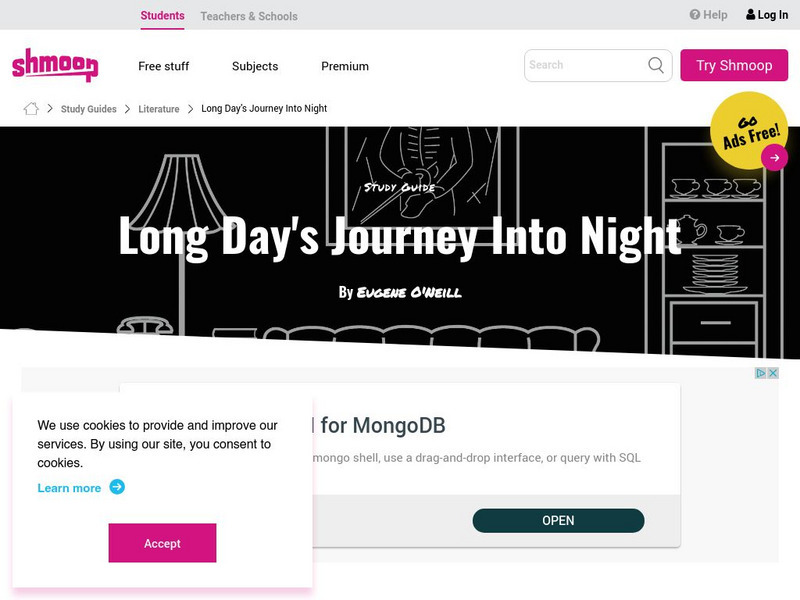Open the Literature breadcrumb link
The height and width of the screenshot is (600, 800).
(x=159, y=108)
